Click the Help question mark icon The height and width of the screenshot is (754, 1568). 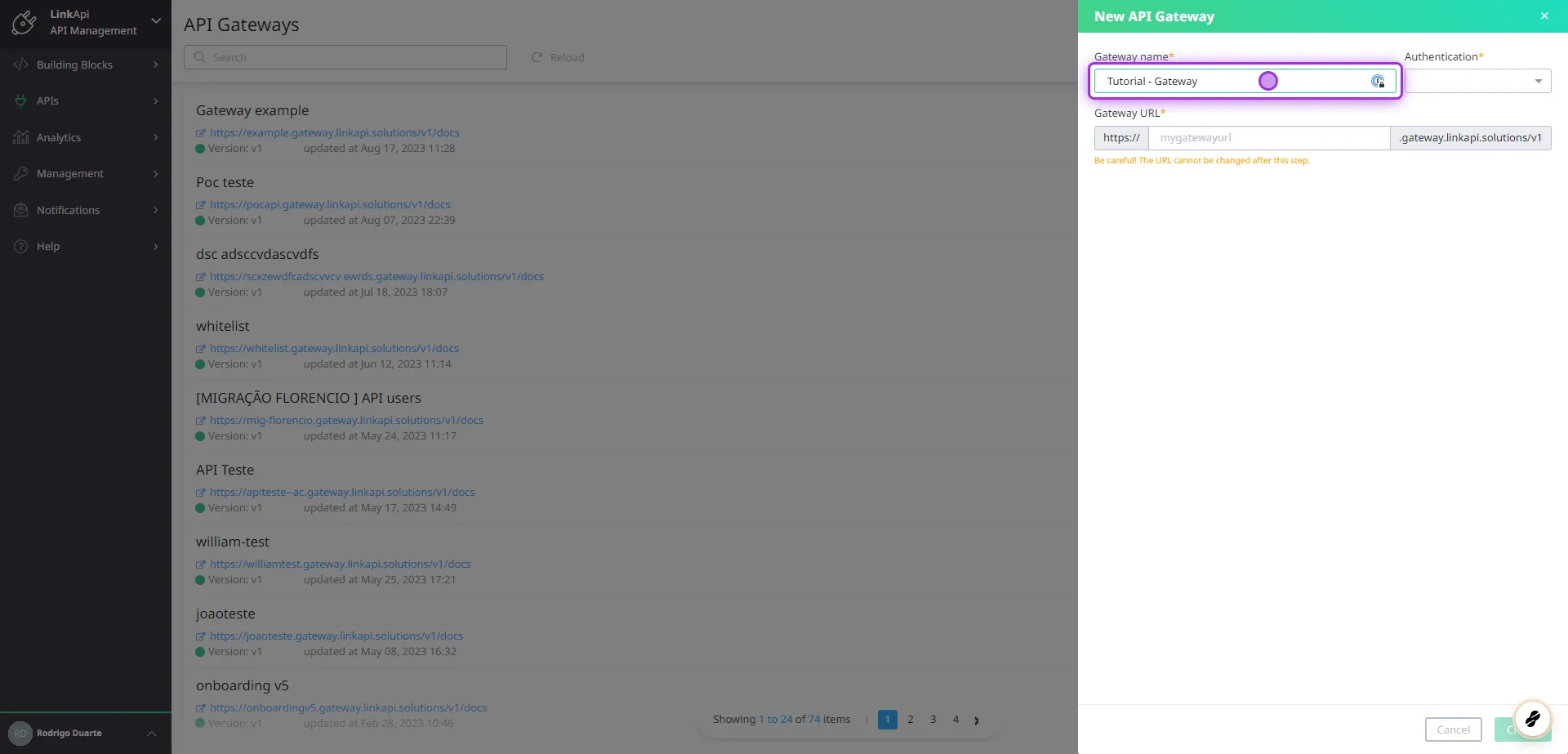tap(19, 246)
